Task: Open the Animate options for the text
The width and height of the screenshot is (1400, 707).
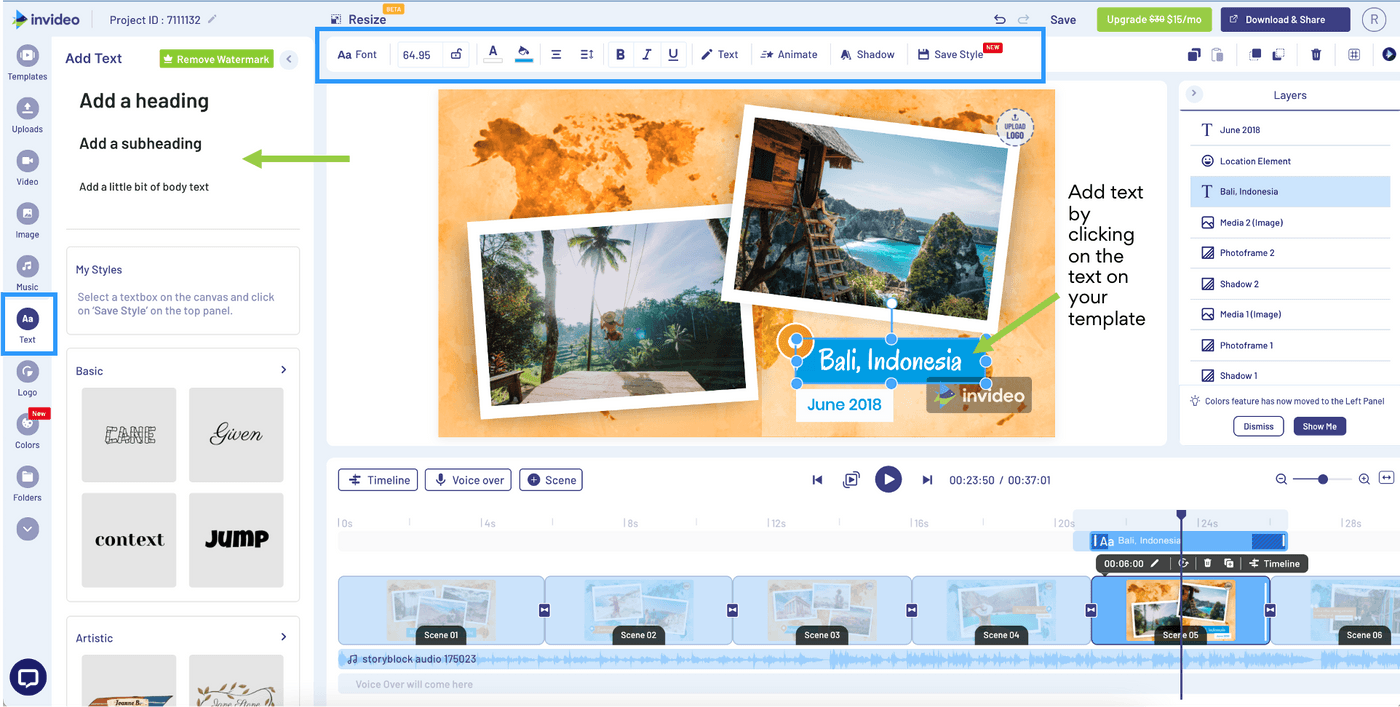Action: [790, 54]
